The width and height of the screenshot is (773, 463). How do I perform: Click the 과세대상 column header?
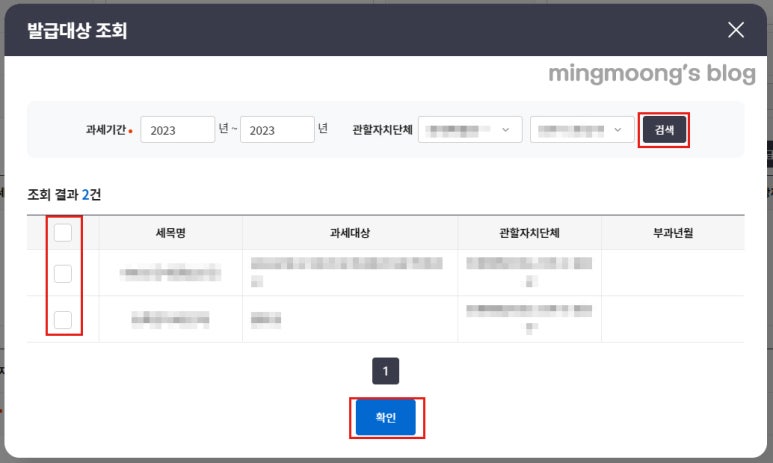coord(350,233)
